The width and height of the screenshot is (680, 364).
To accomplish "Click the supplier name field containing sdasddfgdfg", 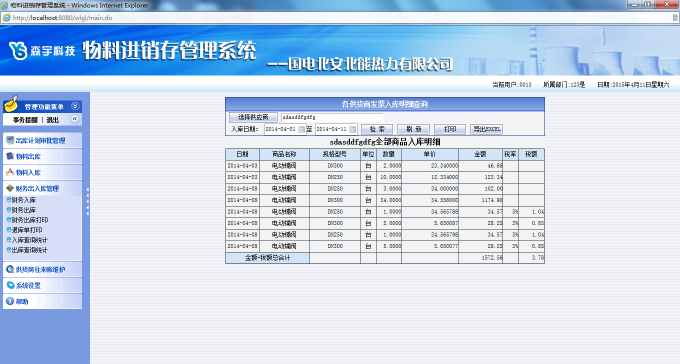I will (332, 118).
